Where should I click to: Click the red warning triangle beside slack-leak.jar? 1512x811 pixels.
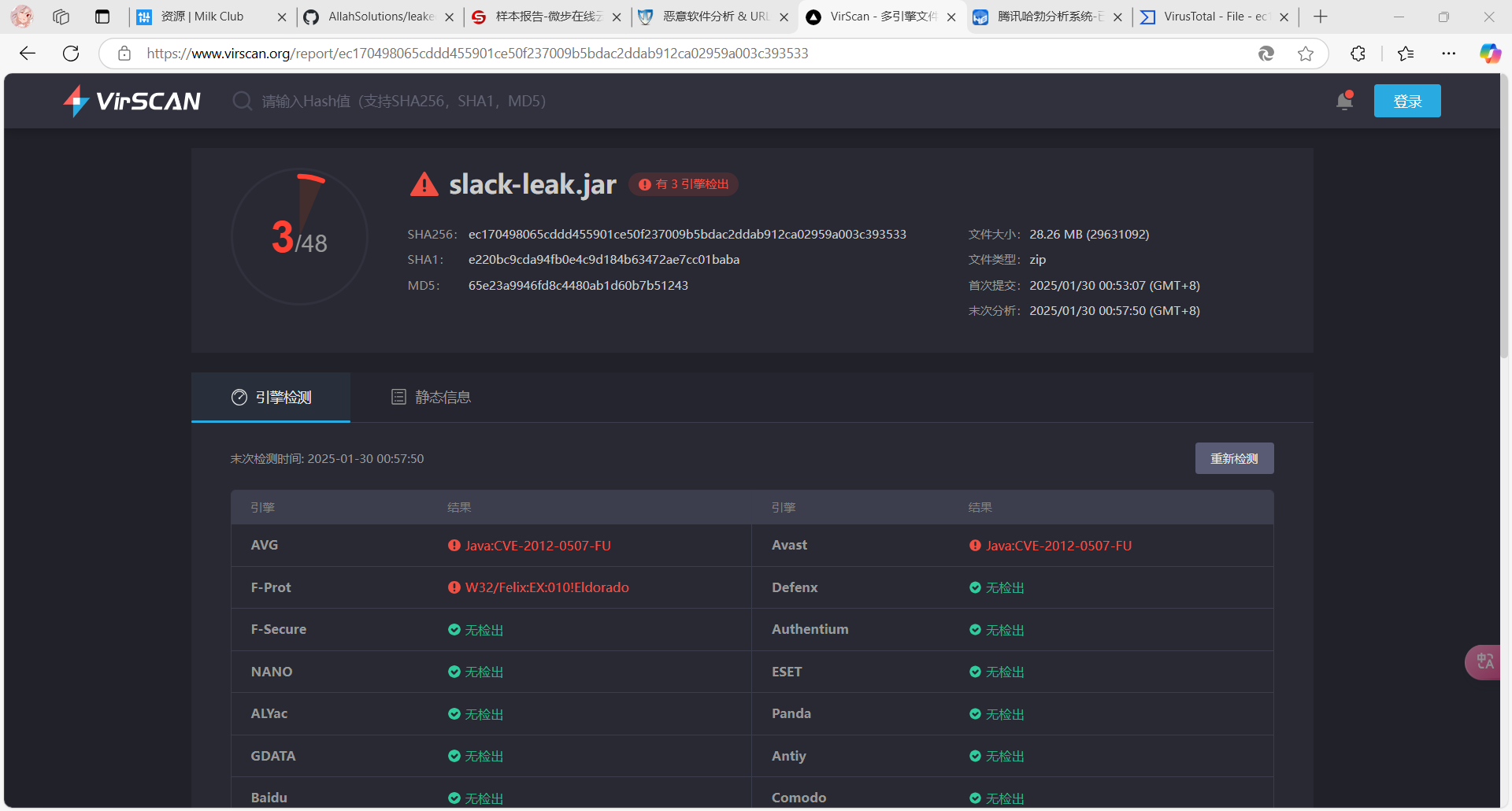[x=424, y=184]
